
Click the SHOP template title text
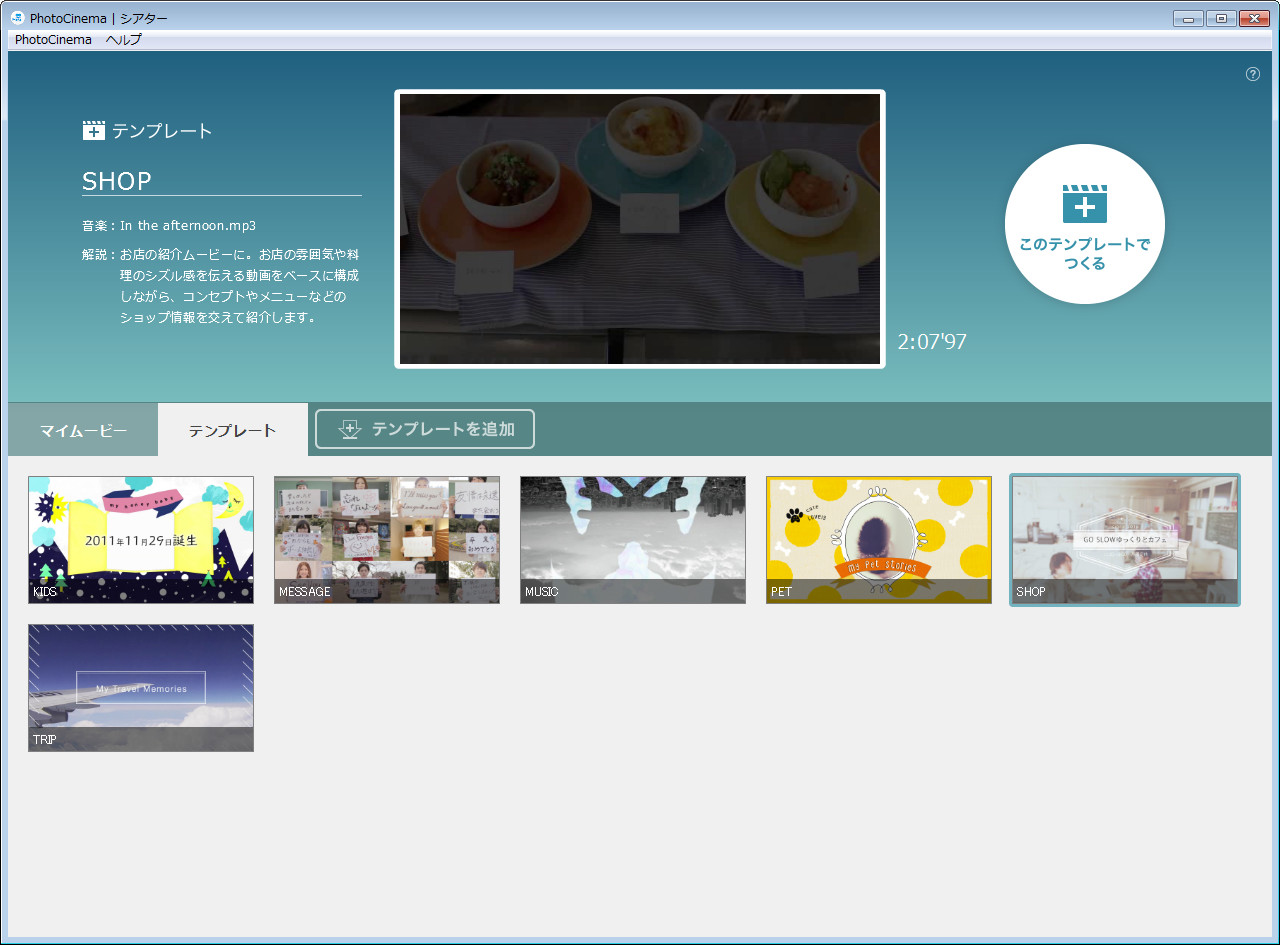pos(117,181)
